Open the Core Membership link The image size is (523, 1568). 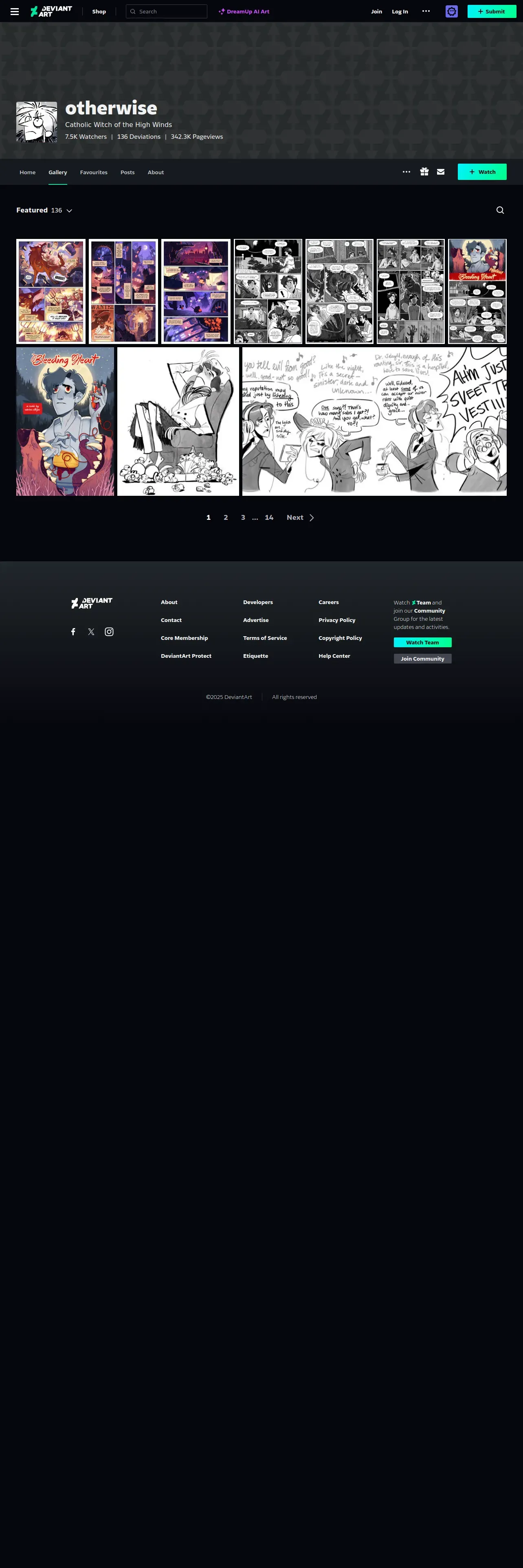click(x=185, y=638)
